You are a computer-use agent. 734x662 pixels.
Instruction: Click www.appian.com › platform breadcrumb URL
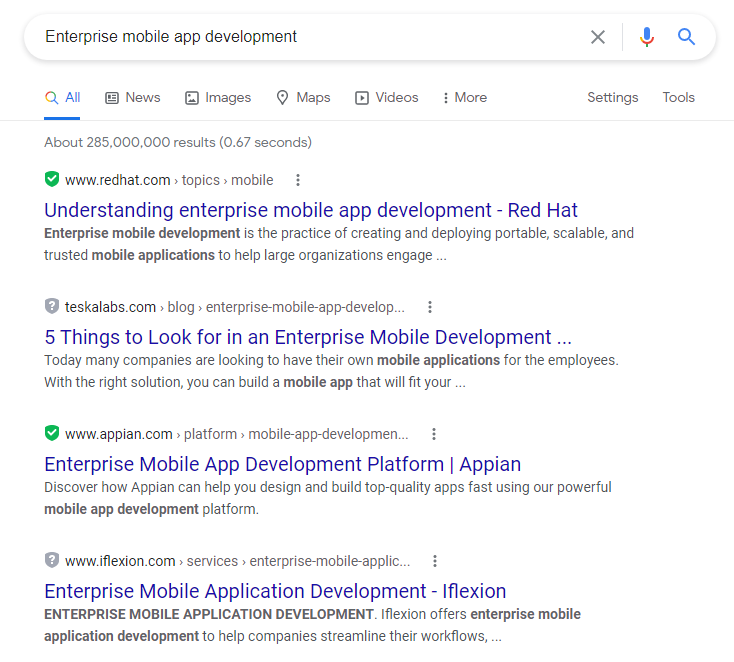pyautogui.click(x=236, y=434)
